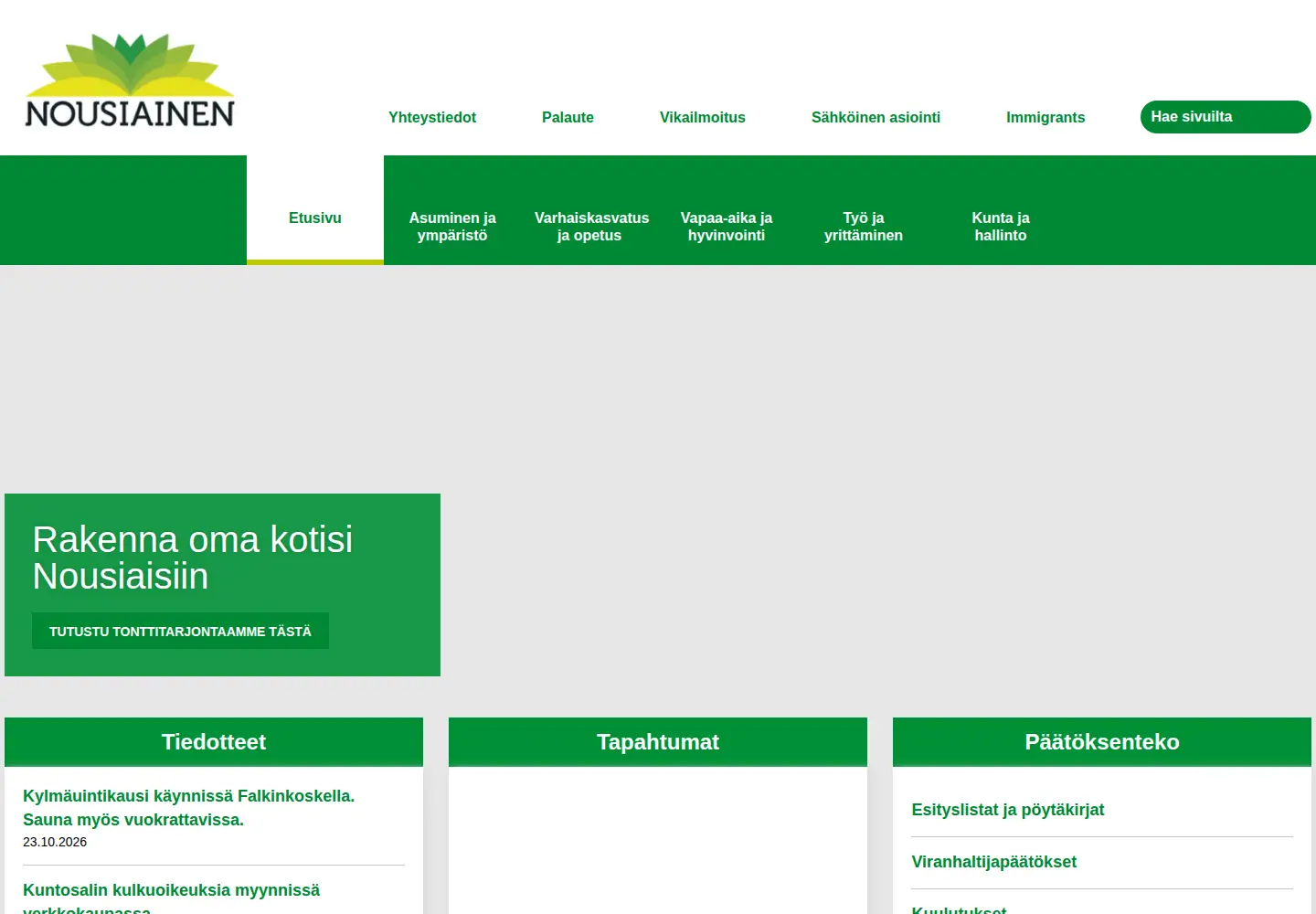This screenshot has width=1316, height=914.
Task: Click the Rakenna oma kotisi Nousiaisiin heading
Action: click(x=193, y=558)
